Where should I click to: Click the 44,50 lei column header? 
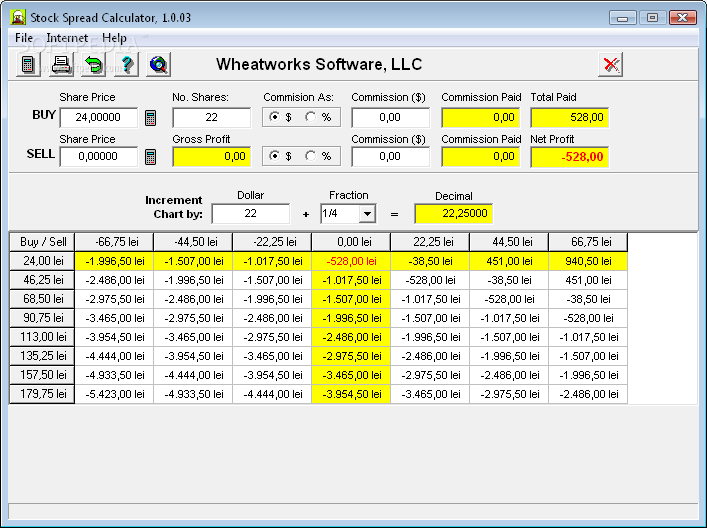pos(509,242)
